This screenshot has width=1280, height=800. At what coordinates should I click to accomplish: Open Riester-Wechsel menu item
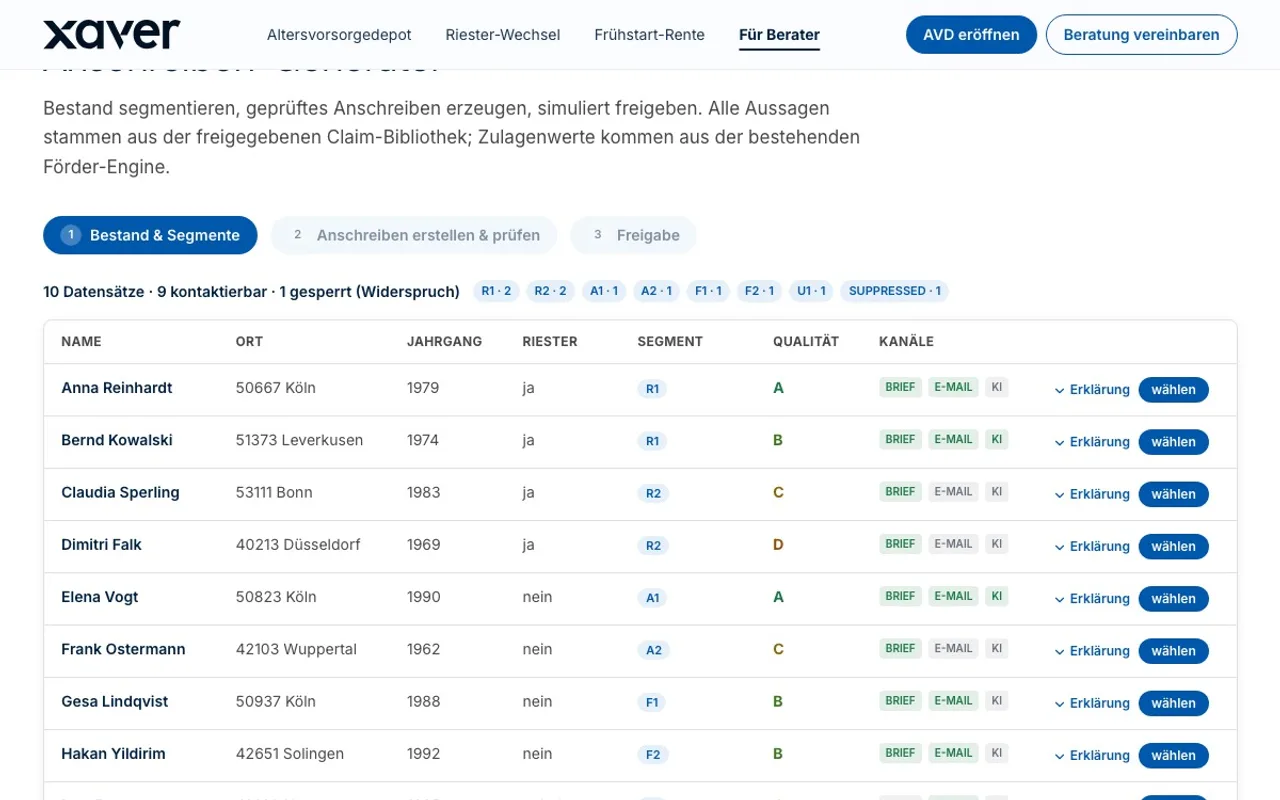click(503, 35)
